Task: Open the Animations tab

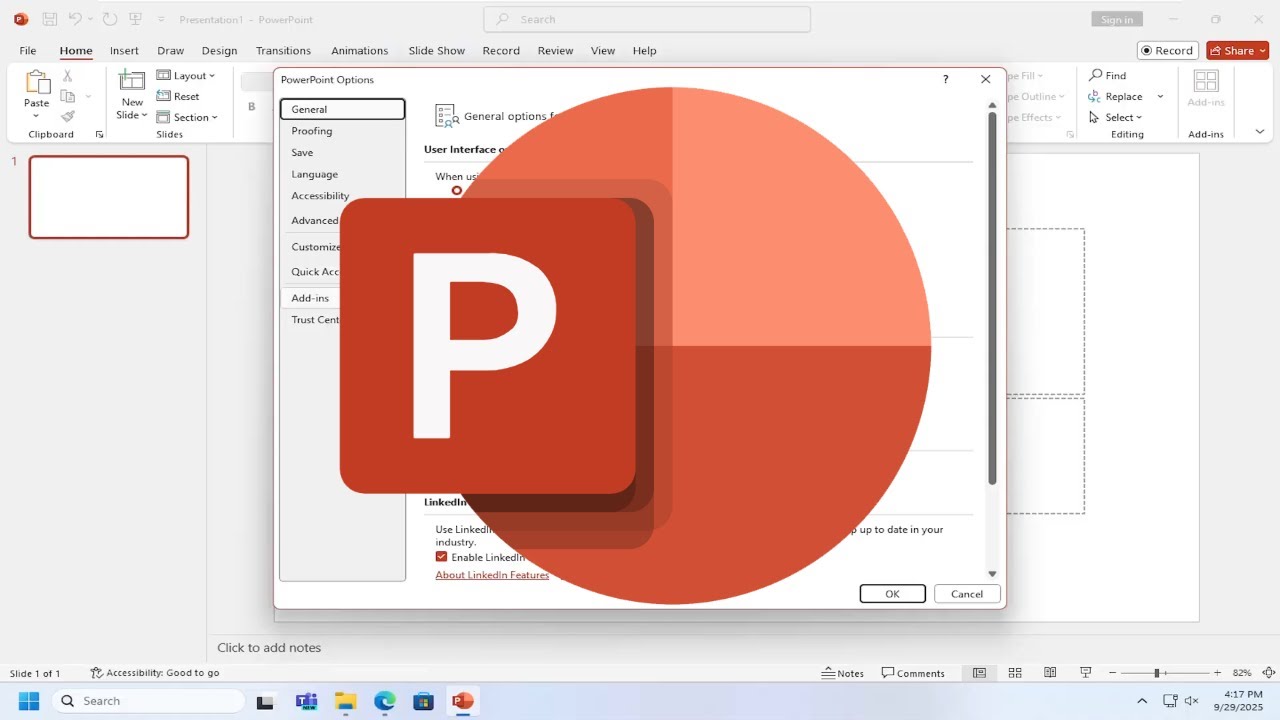Action: pos(359,50)
